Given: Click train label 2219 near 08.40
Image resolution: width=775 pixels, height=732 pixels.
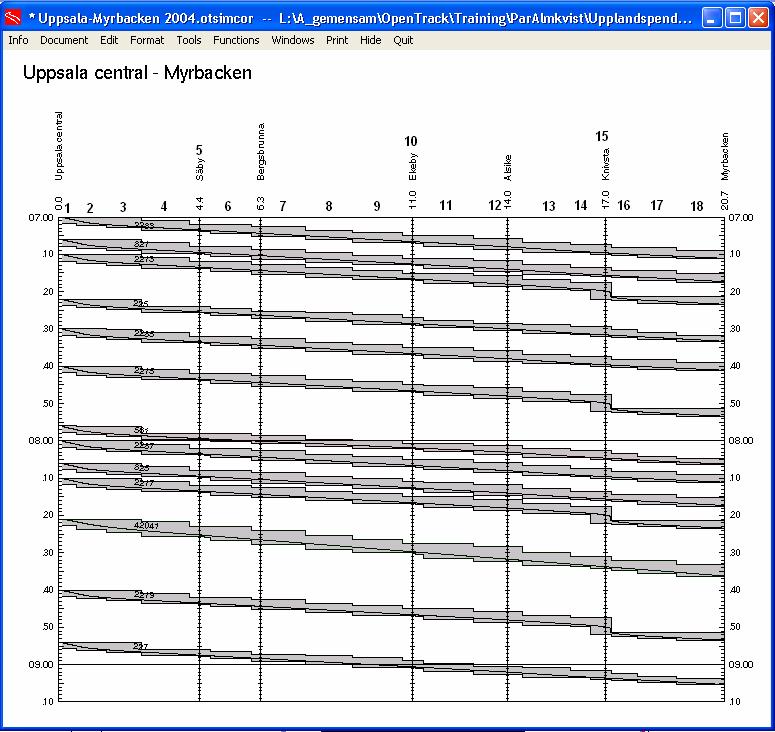Looking at the screenshot, I should 144,595.
